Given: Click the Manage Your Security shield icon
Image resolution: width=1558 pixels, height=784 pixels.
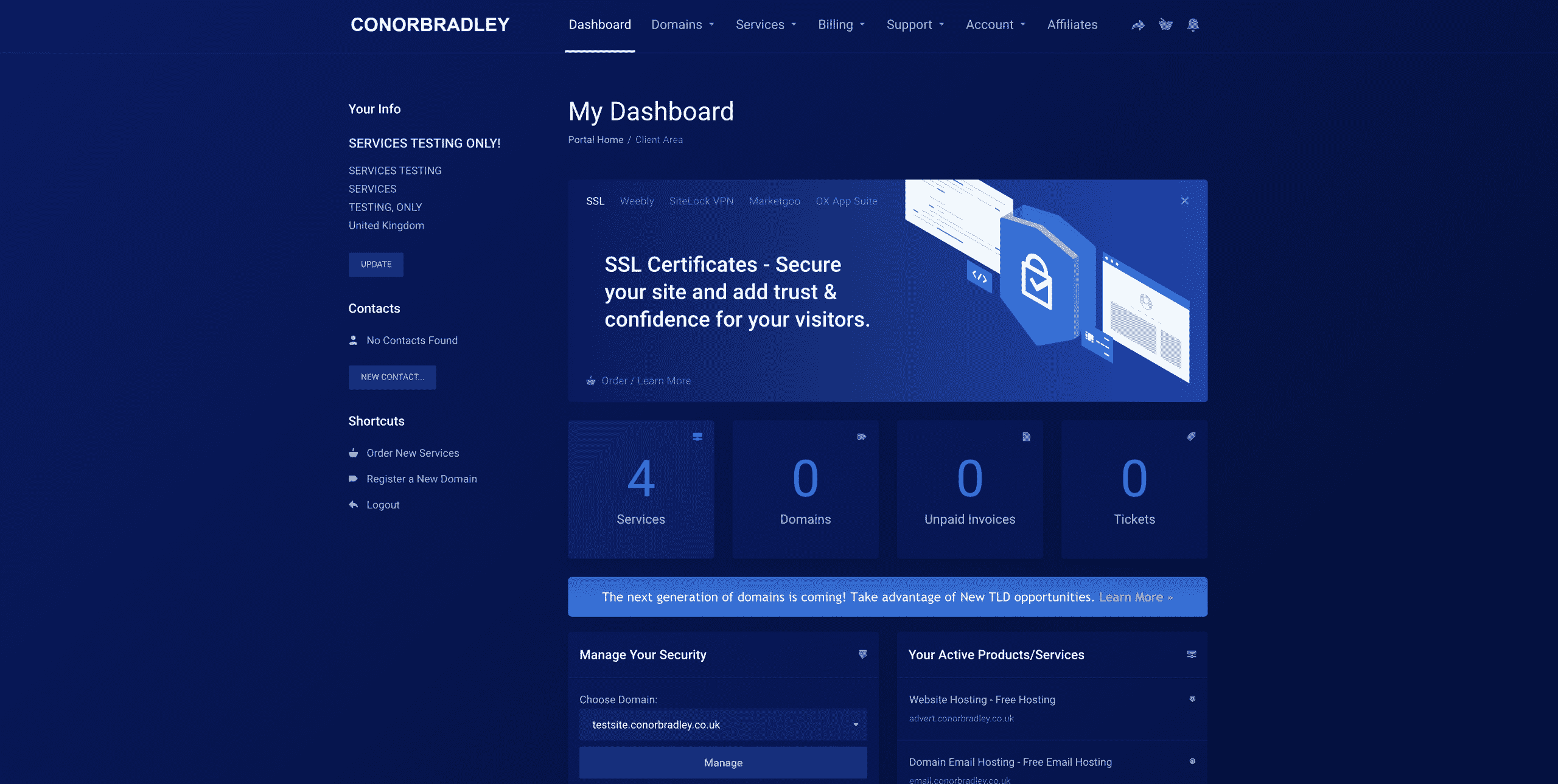Looking at the screenshot, I should tap(862, 654).
